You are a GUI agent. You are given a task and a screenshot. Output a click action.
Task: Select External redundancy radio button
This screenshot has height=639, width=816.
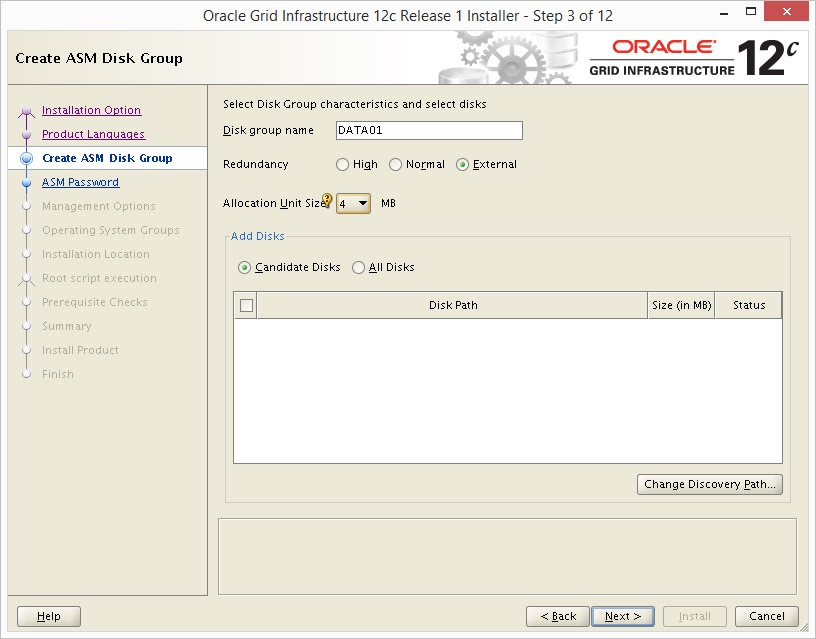coord(462,164)
